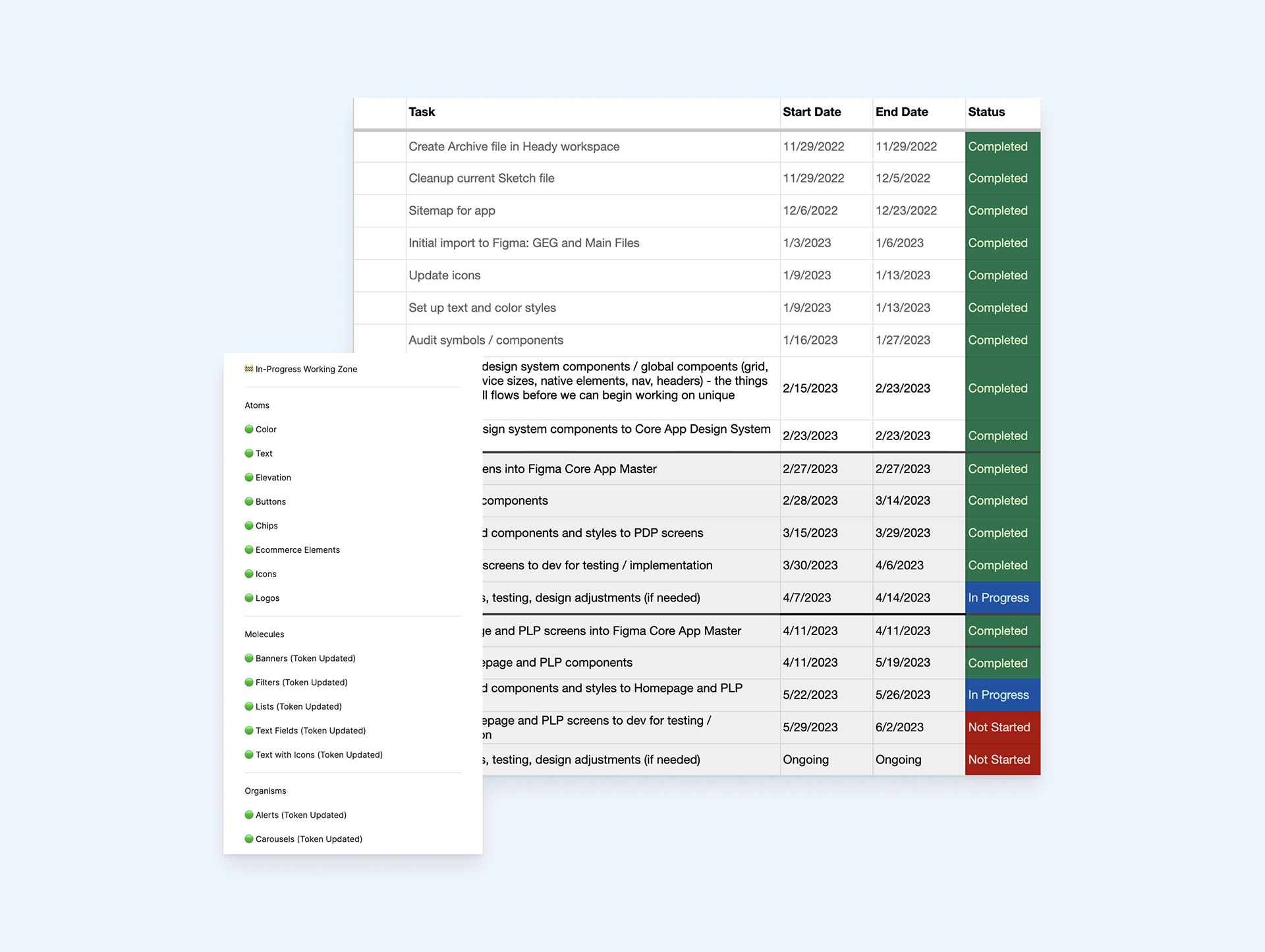
Task: Select the Chips page
Action: [x=267, y=526]
